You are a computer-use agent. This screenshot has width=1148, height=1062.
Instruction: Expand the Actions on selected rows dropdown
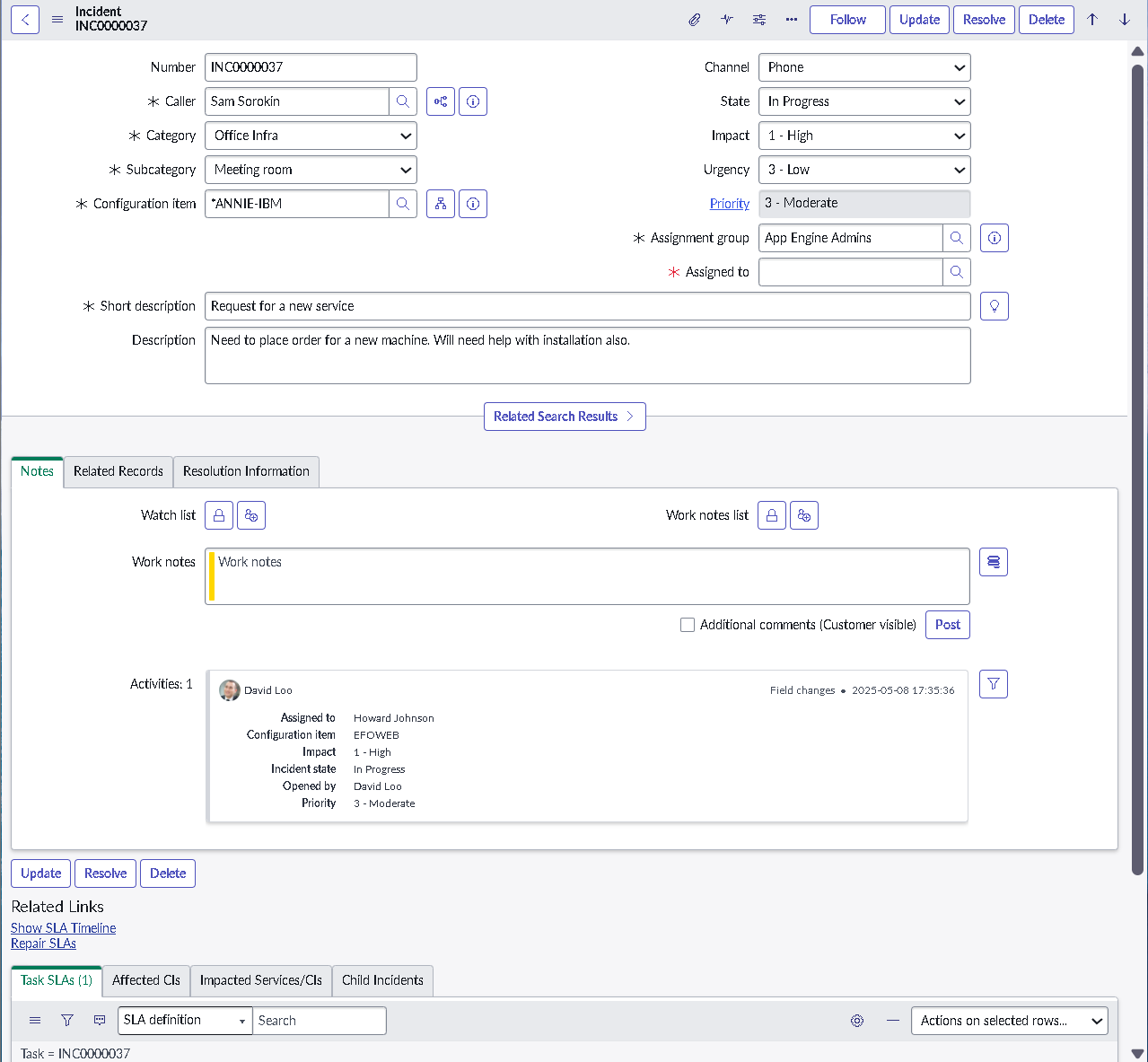(x=1009, y=1021)
